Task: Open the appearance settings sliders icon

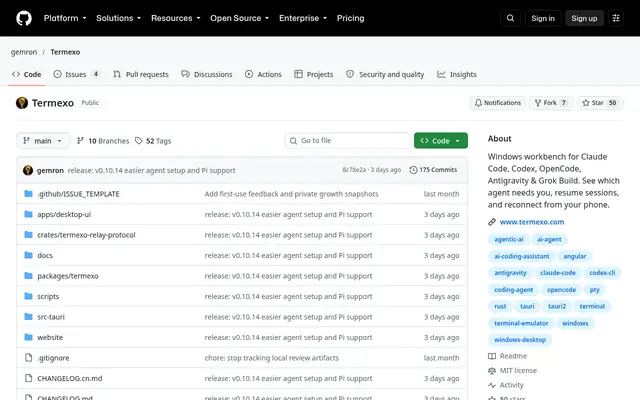Action: 616,18
